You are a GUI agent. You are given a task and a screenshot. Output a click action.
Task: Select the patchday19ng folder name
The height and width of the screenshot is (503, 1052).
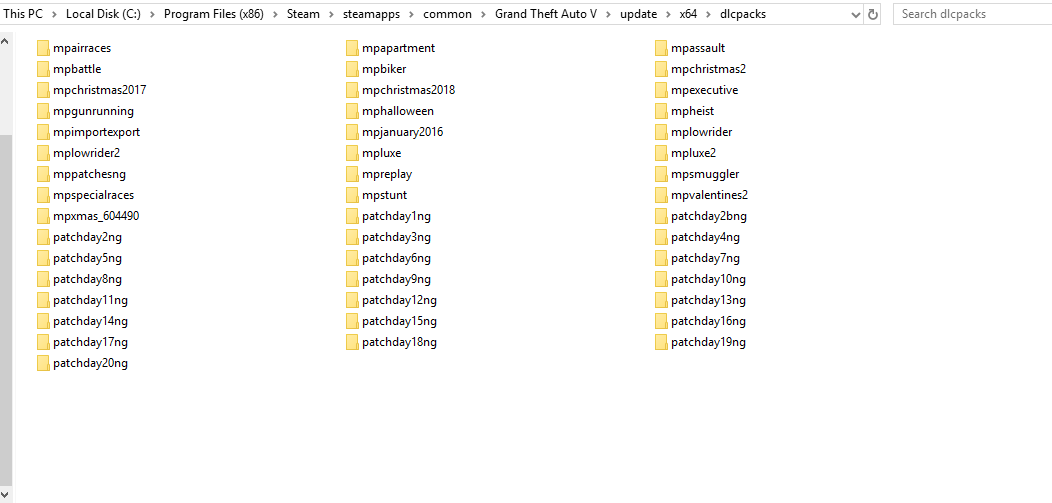click(708, 342)
